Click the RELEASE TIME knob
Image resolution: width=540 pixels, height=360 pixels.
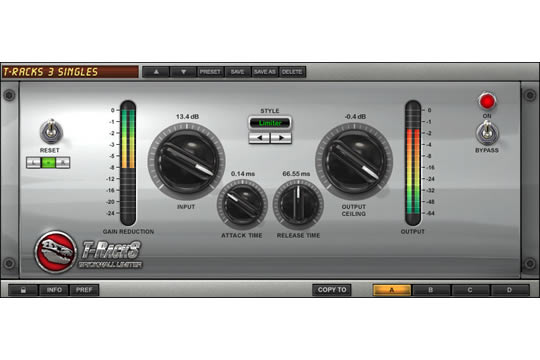[x=298, y=204]
